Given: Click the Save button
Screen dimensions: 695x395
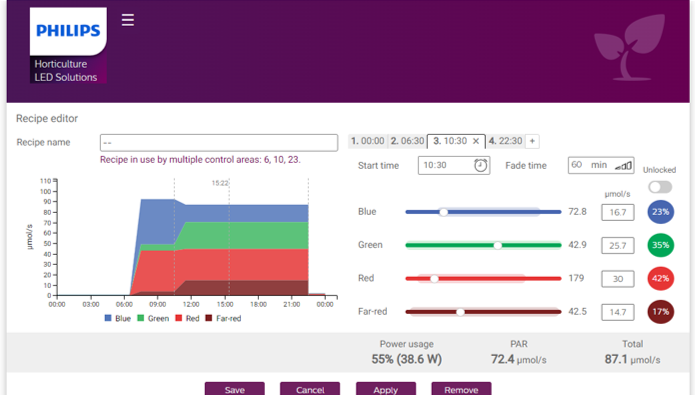Looking at the screenshot, I should tap(234, 389).
